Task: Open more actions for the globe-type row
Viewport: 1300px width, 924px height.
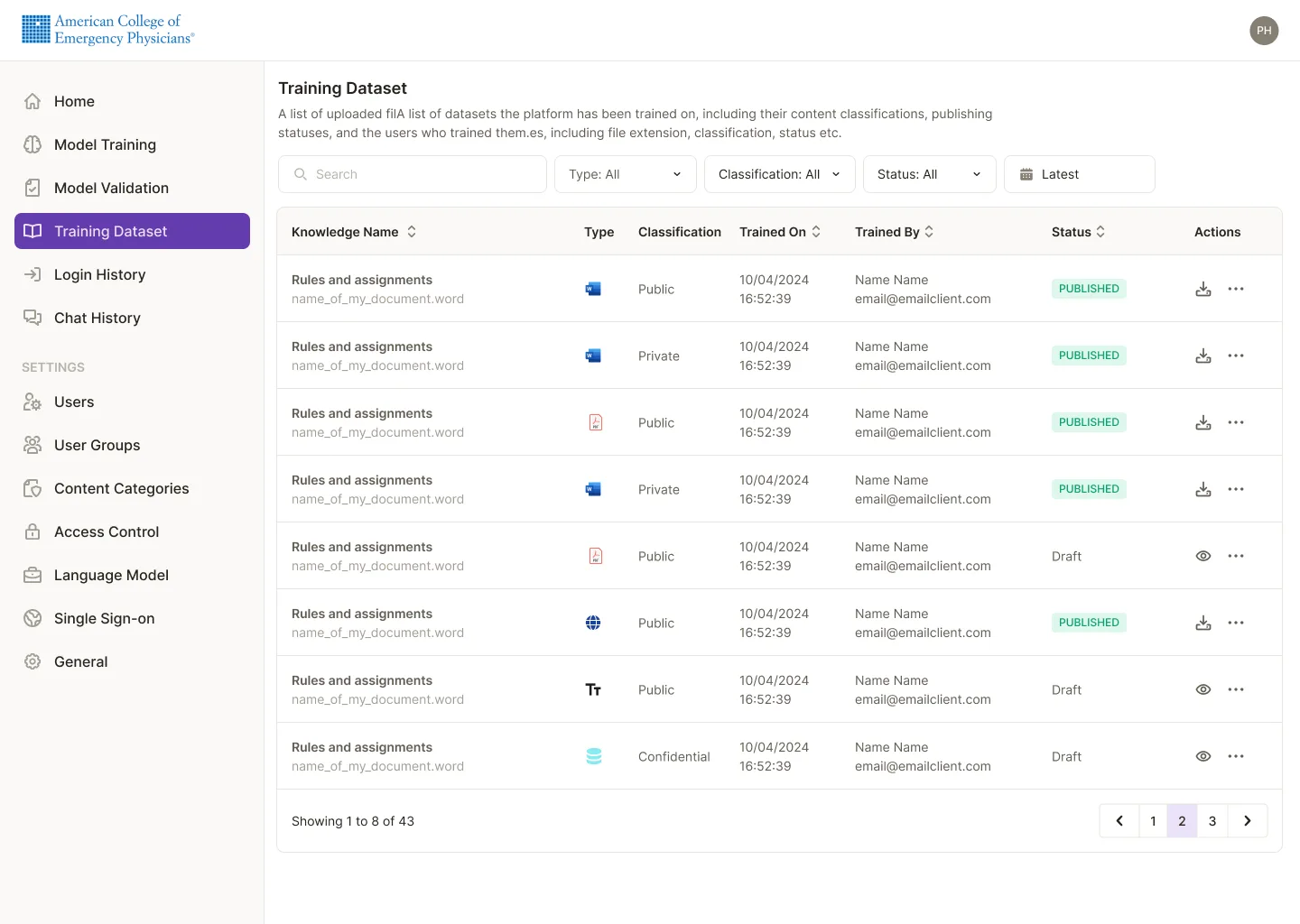Action: point(1236,623)
